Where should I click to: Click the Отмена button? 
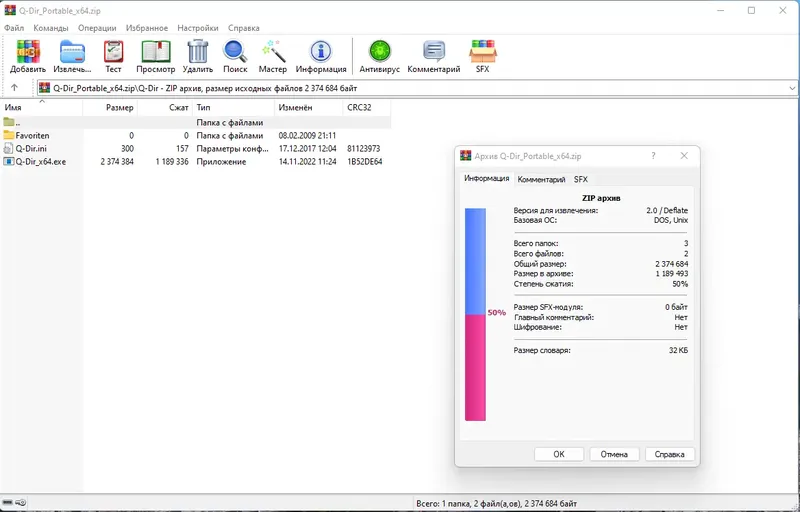[614, 454]
